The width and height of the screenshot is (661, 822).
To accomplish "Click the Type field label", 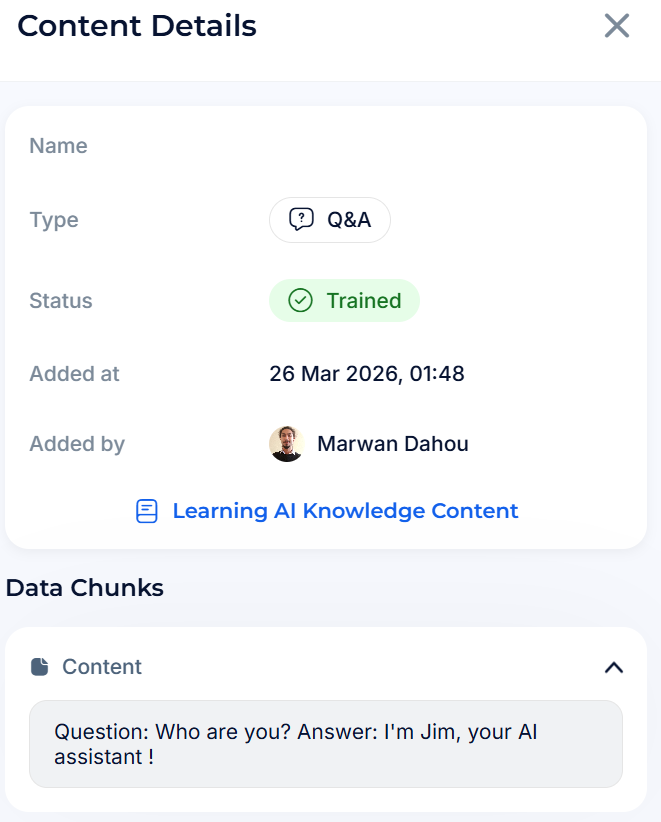I will [x=54, y=220].
